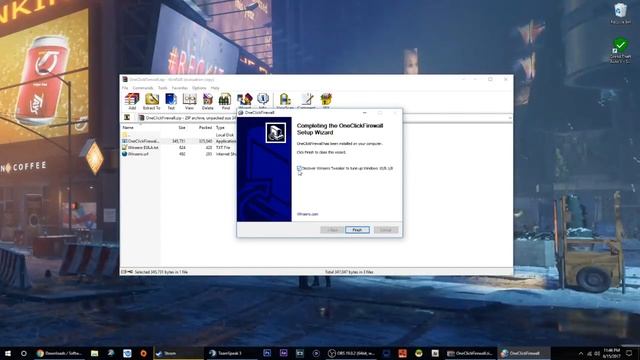
Task: Open the Winaero.com link
Action: click(x=307, y=214)
